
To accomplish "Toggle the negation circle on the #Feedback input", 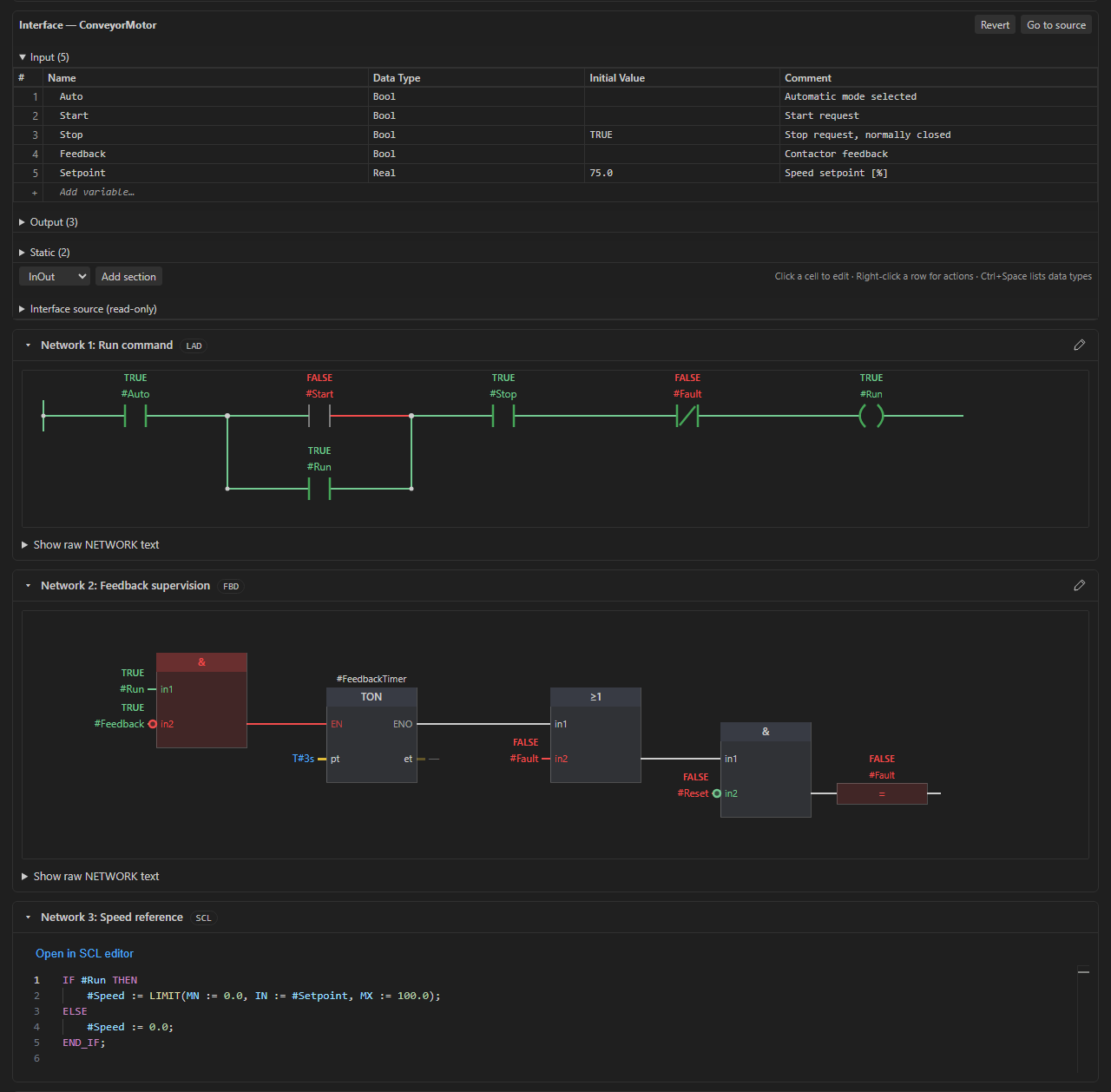I will [153, 724].
